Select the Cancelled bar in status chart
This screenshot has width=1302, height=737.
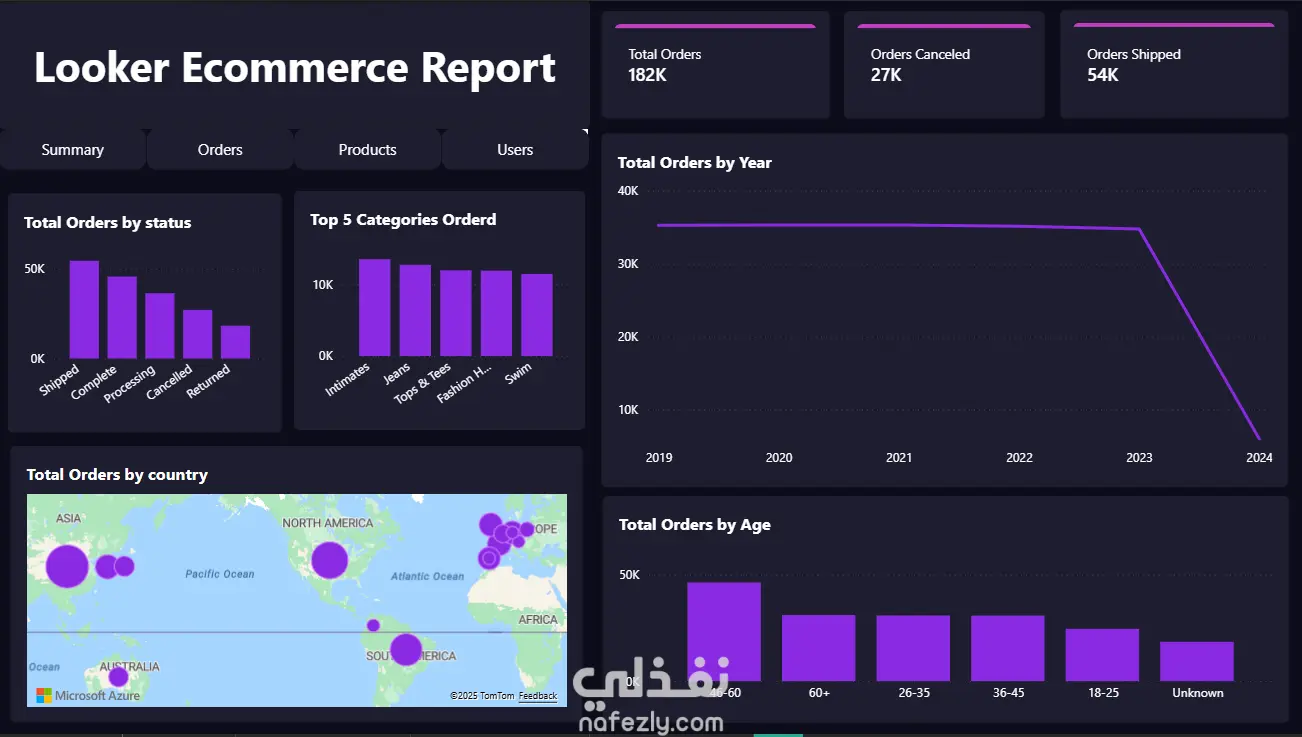point(198,334)
